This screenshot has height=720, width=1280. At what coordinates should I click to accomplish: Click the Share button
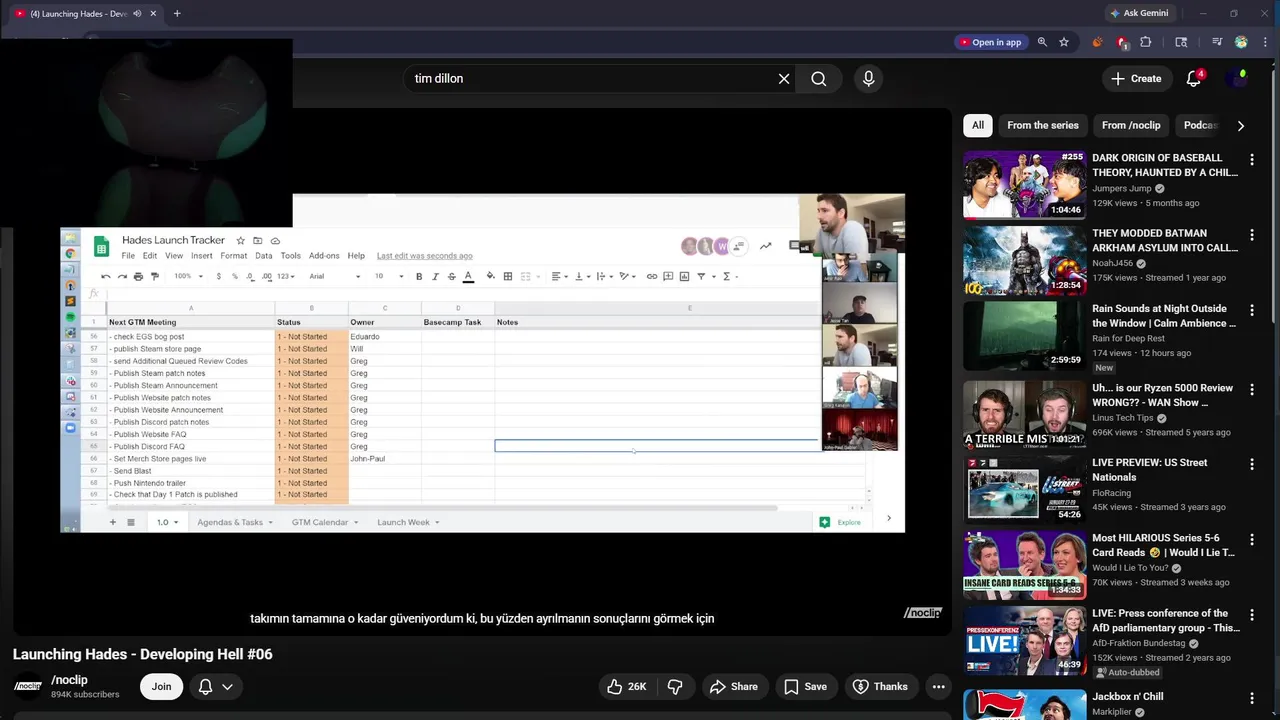[x=734, y=686]
